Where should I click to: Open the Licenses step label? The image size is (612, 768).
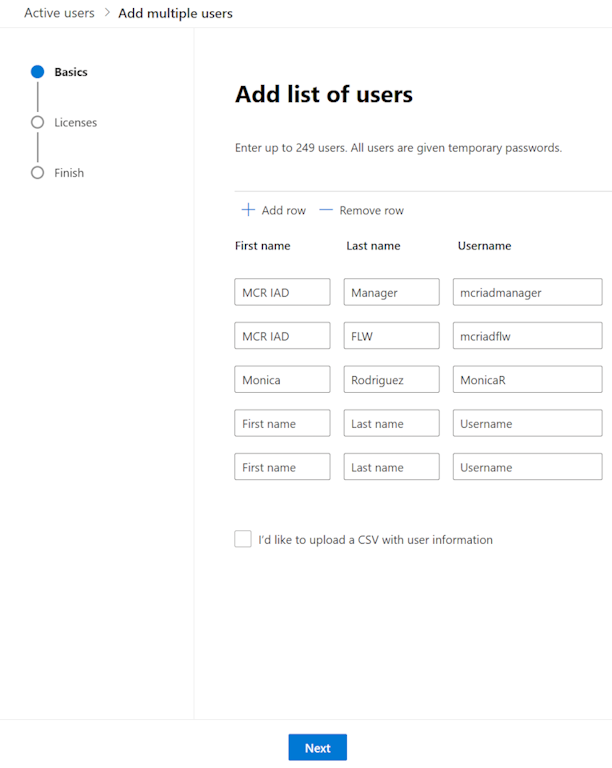click(75, 122)
